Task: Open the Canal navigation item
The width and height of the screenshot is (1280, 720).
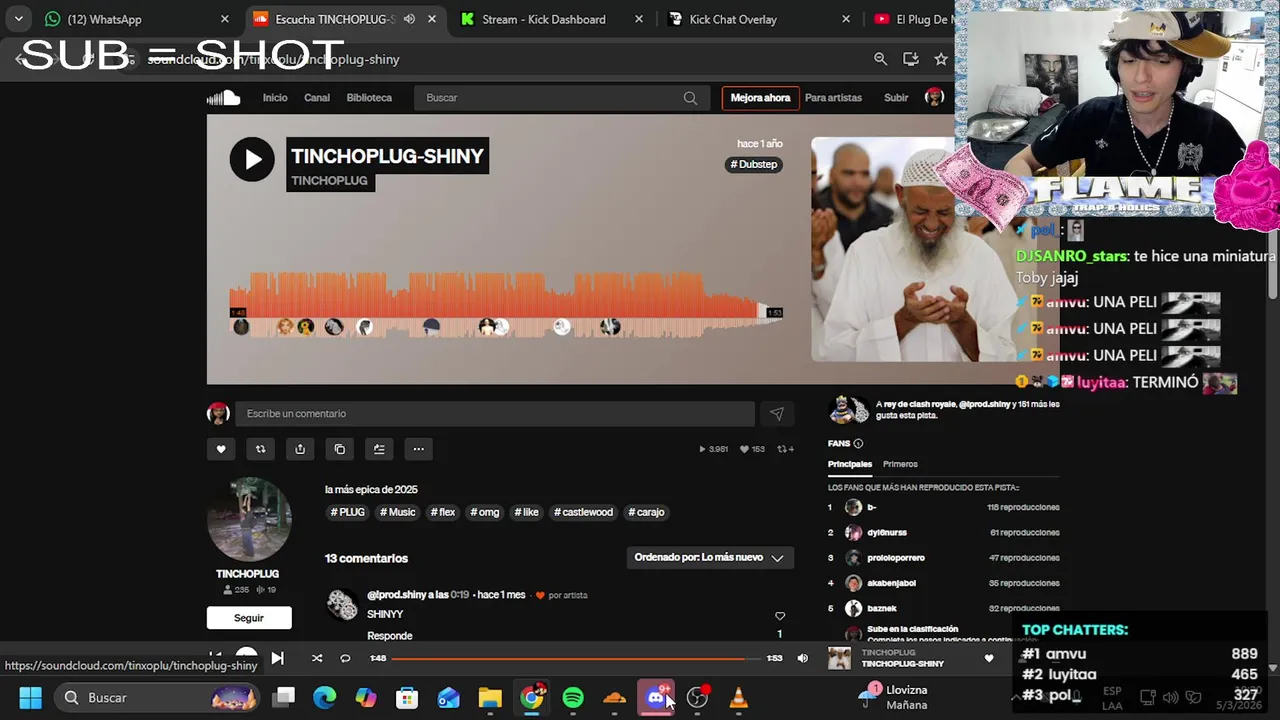Action: pyautogui.click(x=317, y=98)
